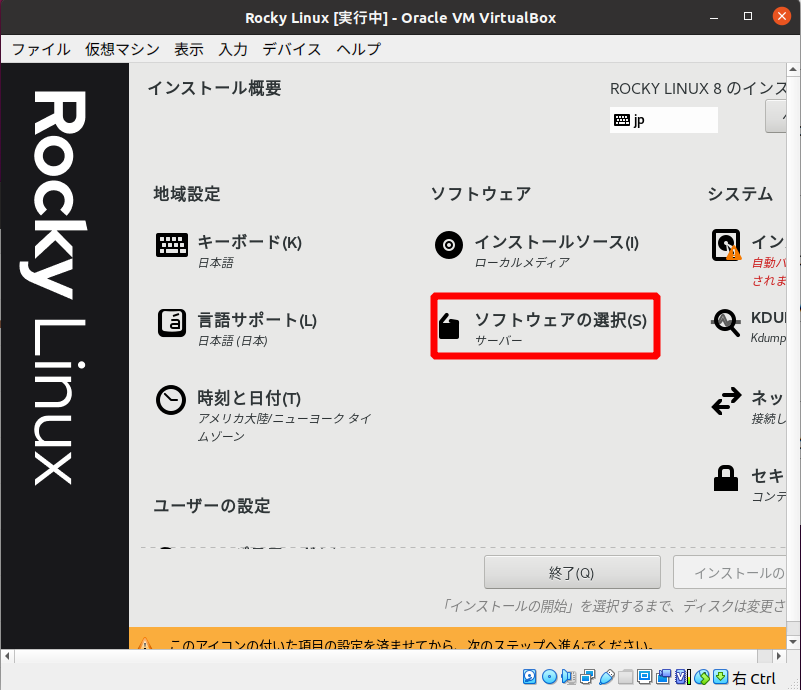
Task: Open install destination disk with warning
Action: [x=748, y=258]
